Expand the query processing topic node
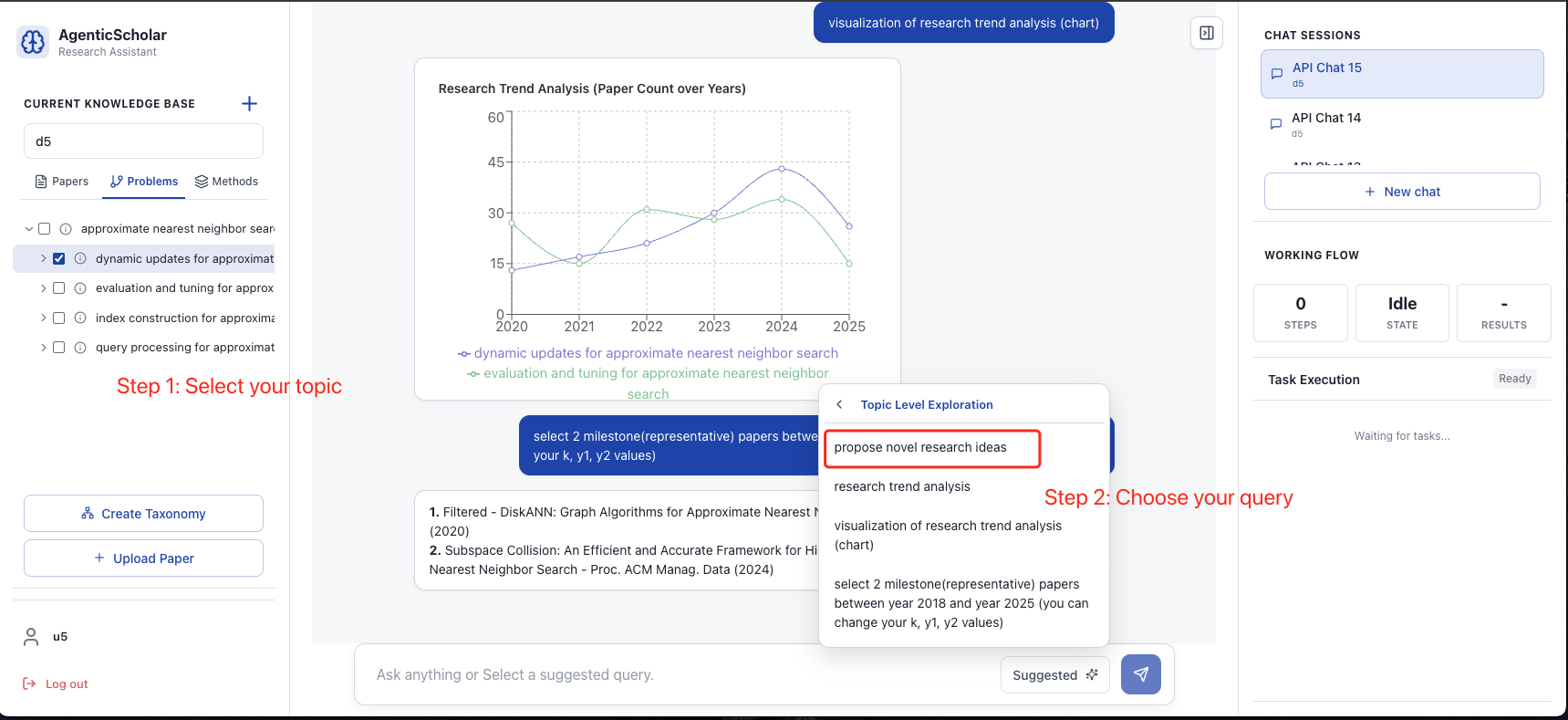 [x=43, y=348]
